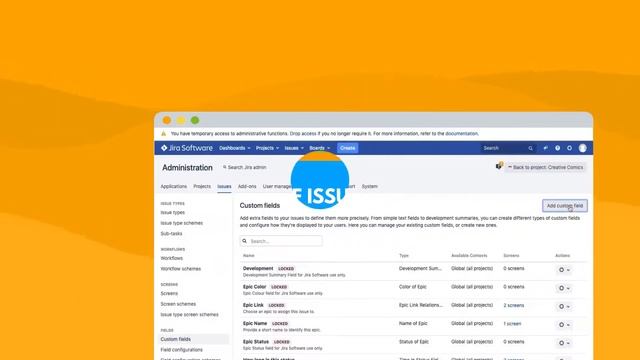The width and height of the screenshot is (640, 360).
Task: Open actions gear for Epic Color field
Action: tap(564, 288)
